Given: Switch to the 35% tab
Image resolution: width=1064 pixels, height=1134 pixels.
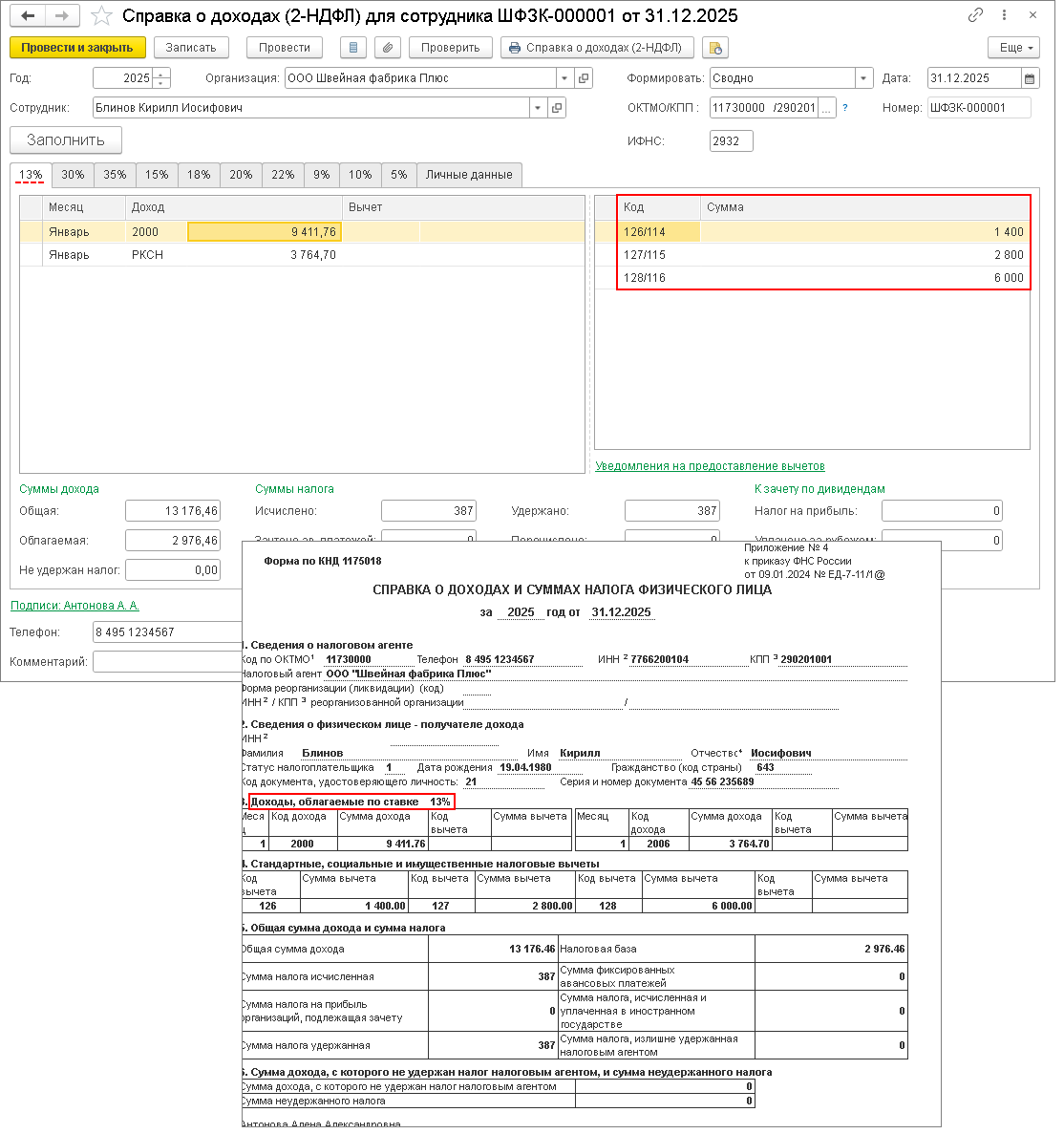Looking at the screenshot, I should click(x=115, y=175).
